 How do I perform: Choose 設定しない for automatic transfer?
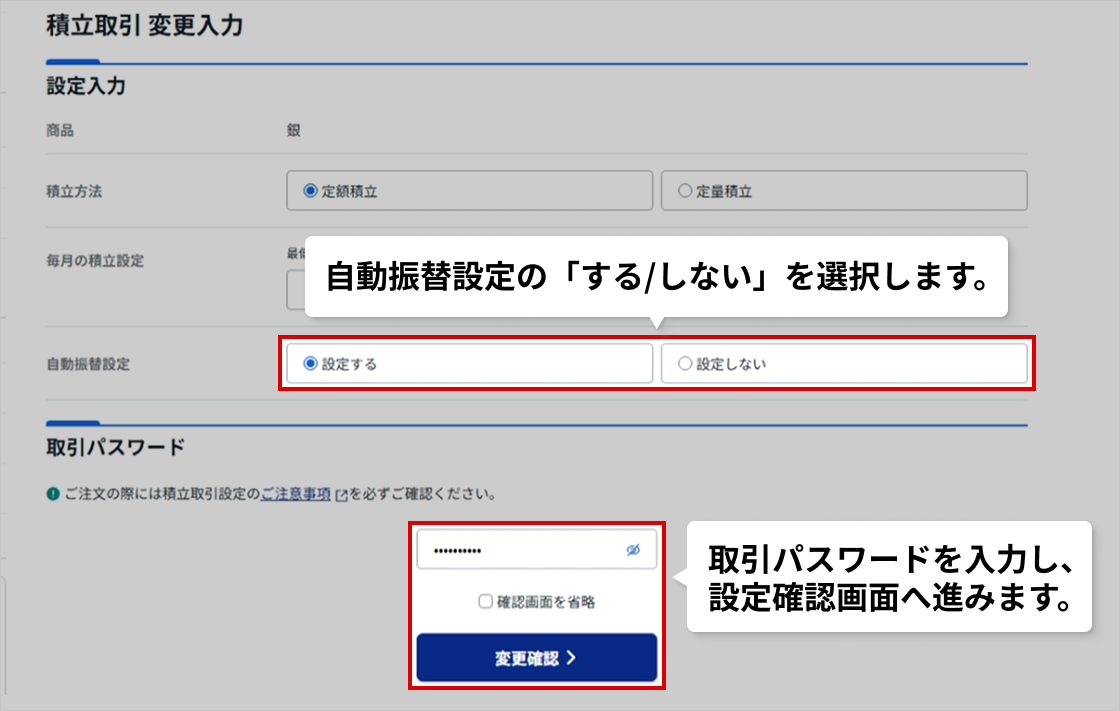(685, 364)
